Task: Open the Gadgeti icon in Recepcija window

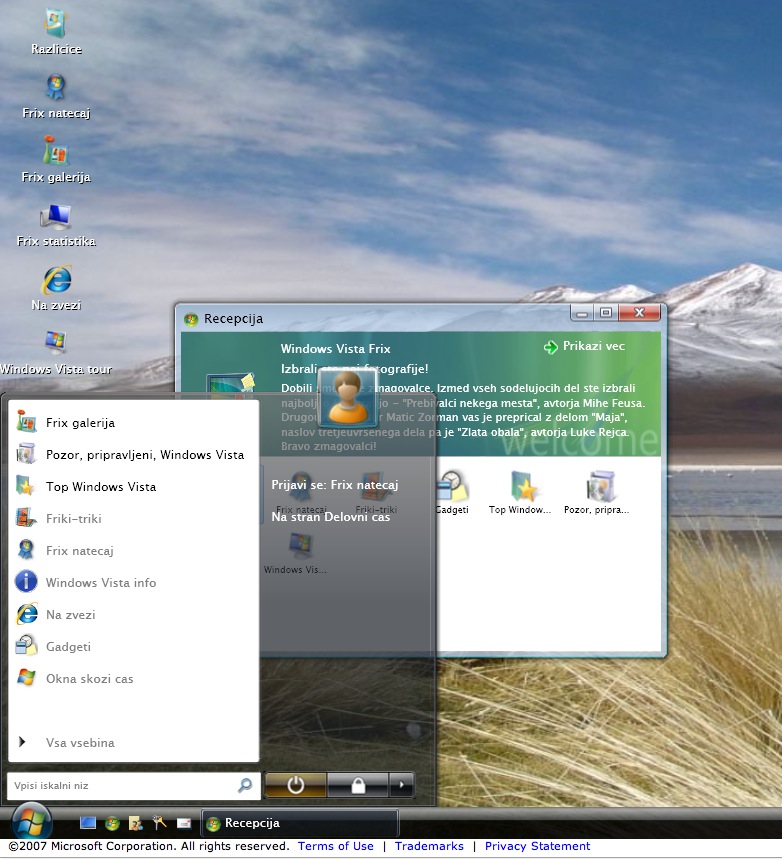Action: coord(452,493)
